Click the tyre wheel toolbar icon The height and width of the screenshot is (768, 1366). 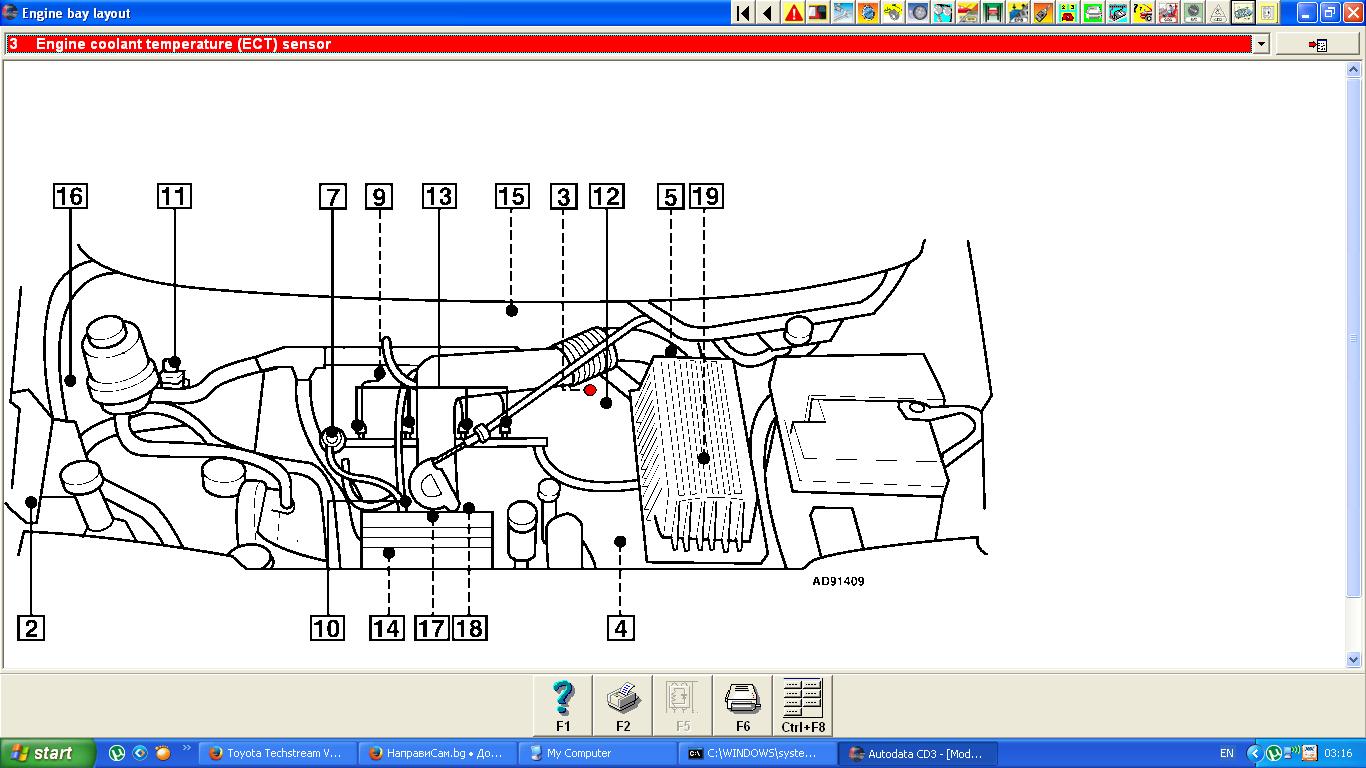pyautogui.click(x=918, y=13)
